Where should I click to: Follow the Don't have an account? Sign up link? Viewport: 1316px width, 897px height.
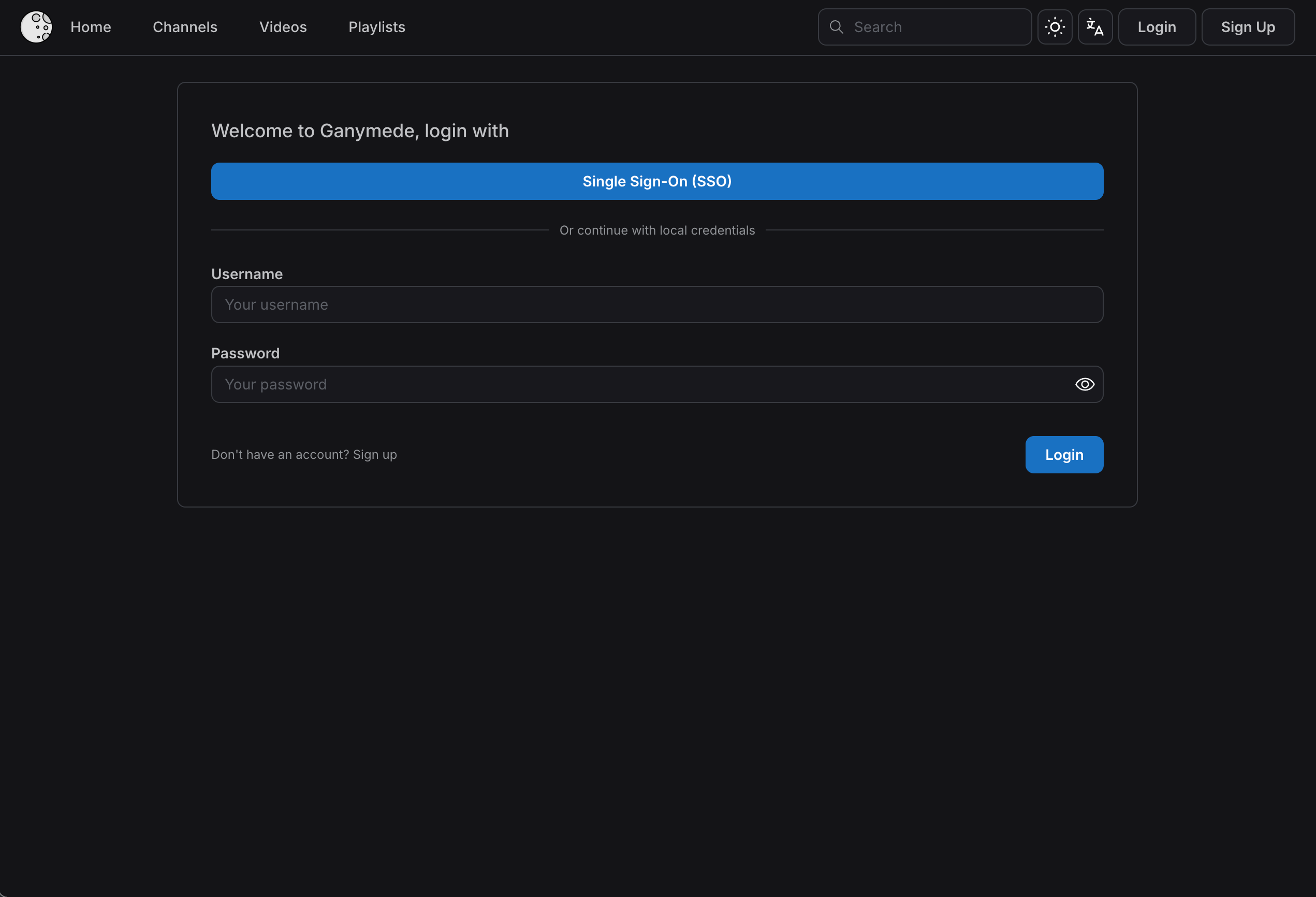point(304,454)
